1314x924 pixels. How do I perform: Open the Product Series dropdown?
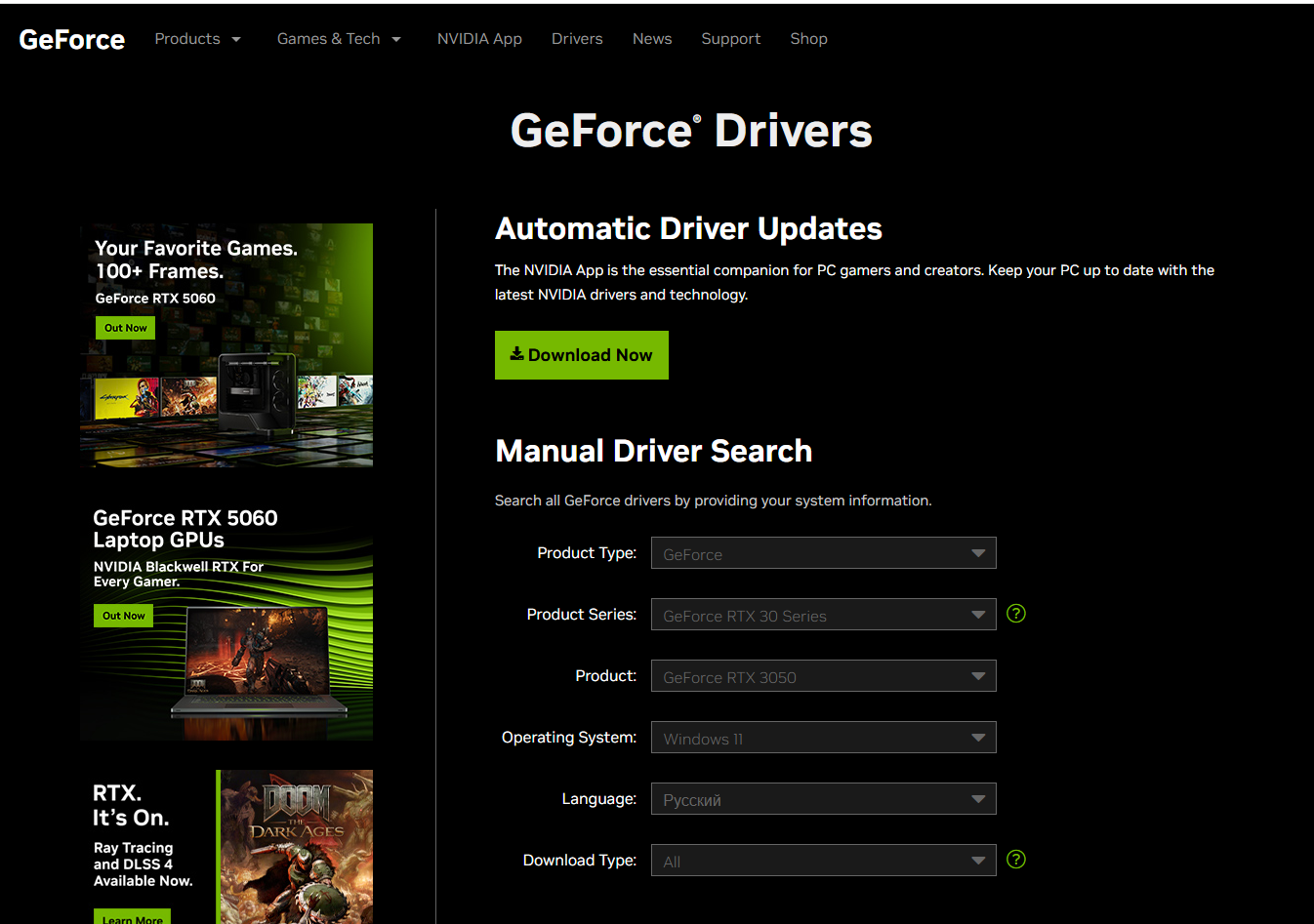(823, 615)
